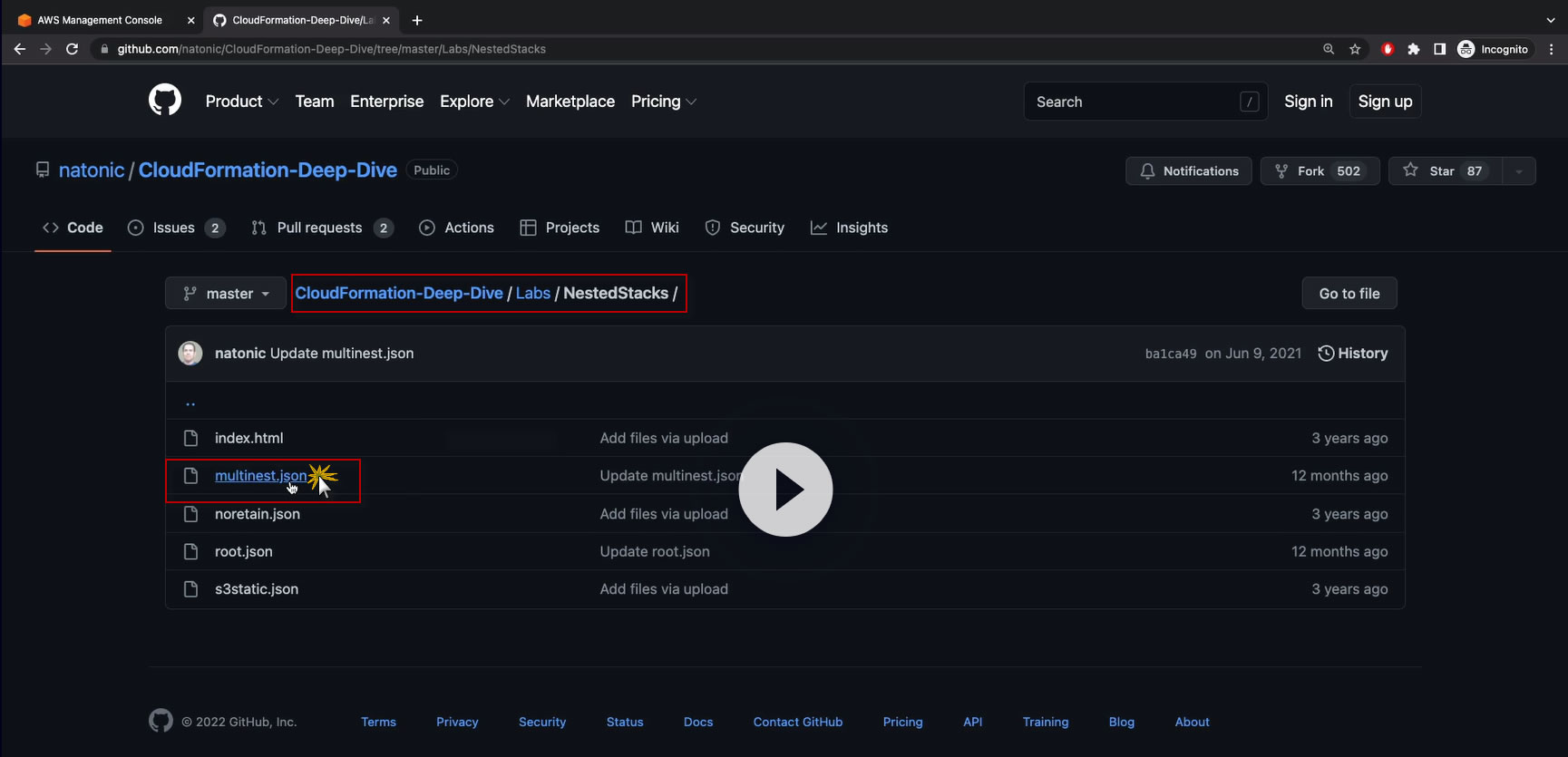Image resolution: width=1568 pixels, height=757 pixels.
Task: Open the index.html file
Action: (x=248, y=438)
